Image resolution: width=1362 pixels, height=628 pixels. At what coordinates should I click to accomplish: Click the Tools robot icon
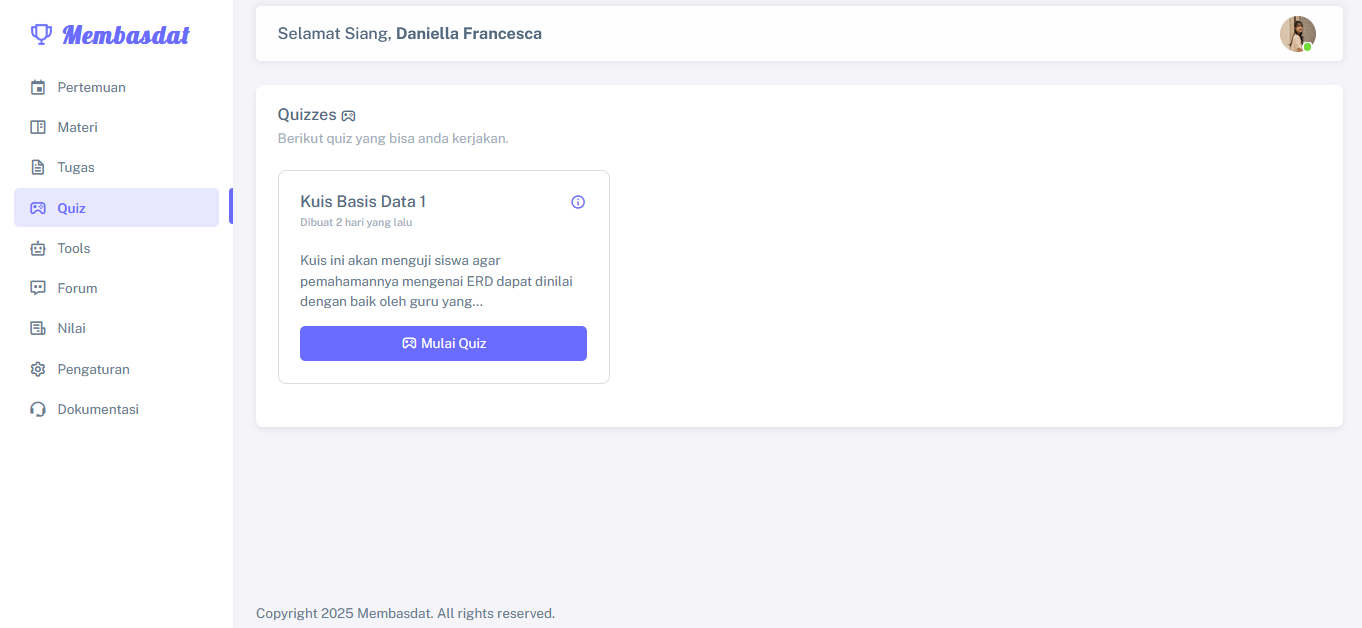click(x=38, y=248)
